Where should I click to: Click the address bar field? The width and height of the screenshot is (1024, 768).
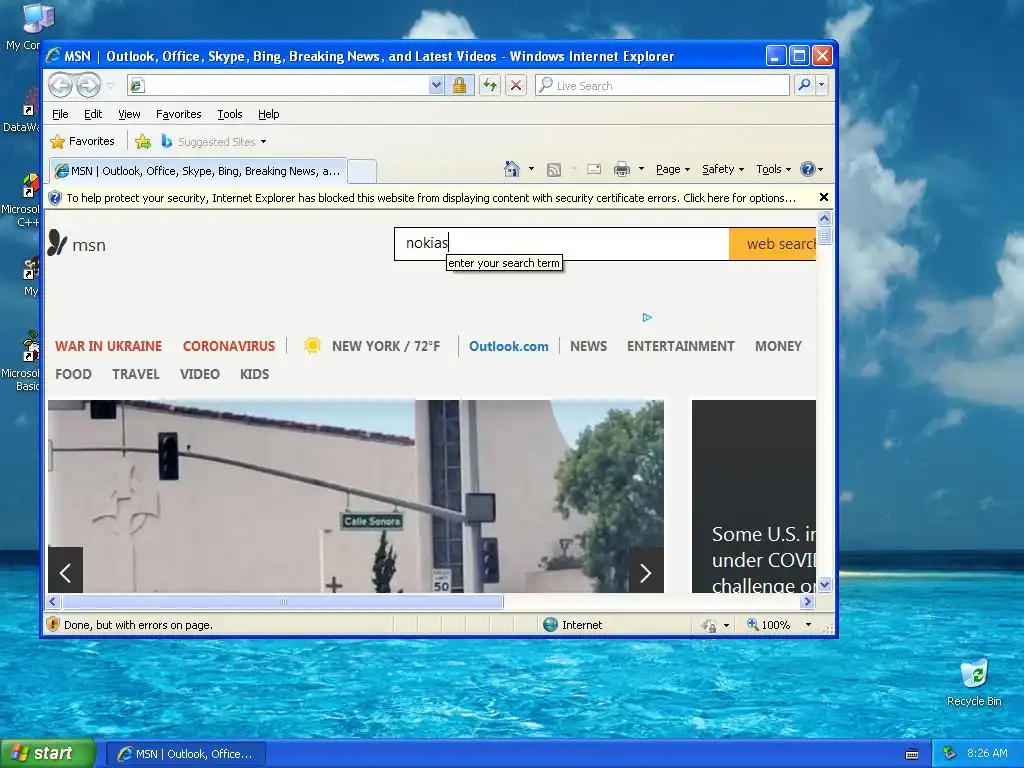[278, 86]
